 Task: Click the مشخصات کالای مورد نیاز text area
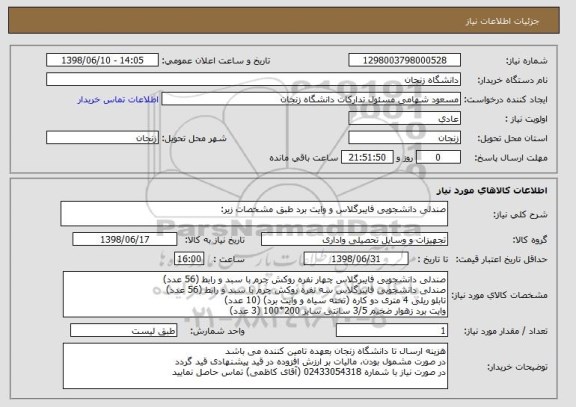pyautogui.click(x=255, y=295)
